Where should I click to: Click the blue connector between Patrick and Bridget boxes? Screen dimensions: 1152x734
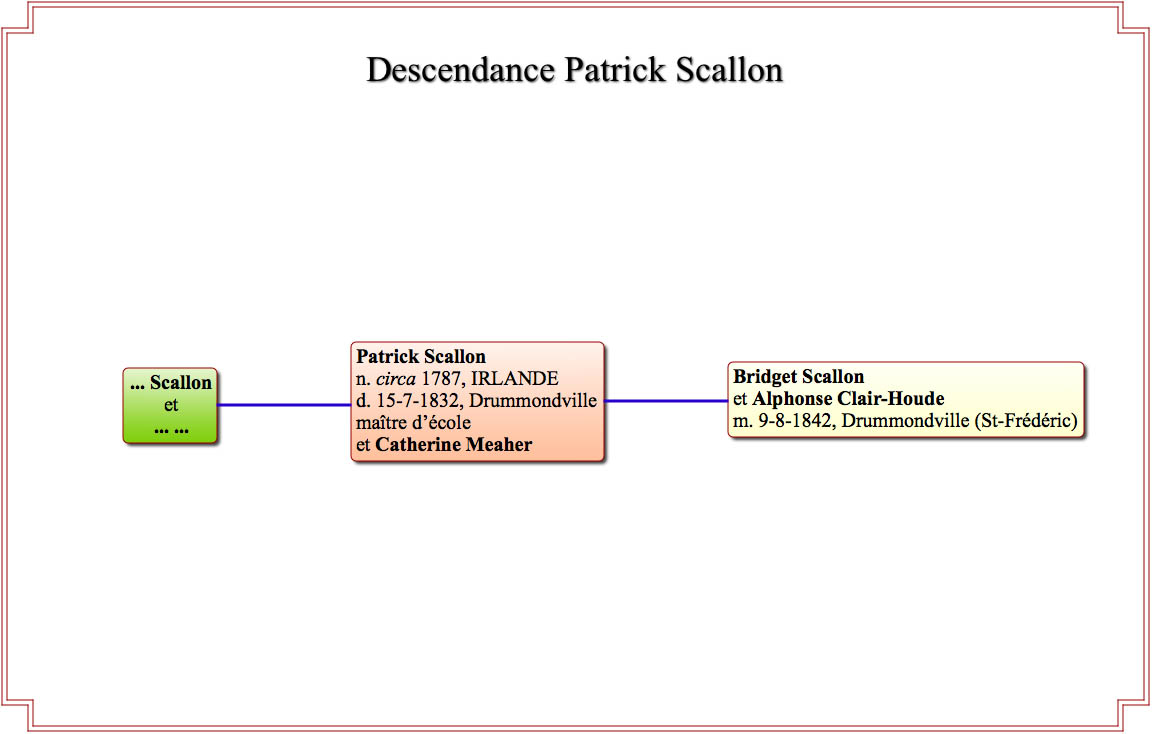pos(666,401)
